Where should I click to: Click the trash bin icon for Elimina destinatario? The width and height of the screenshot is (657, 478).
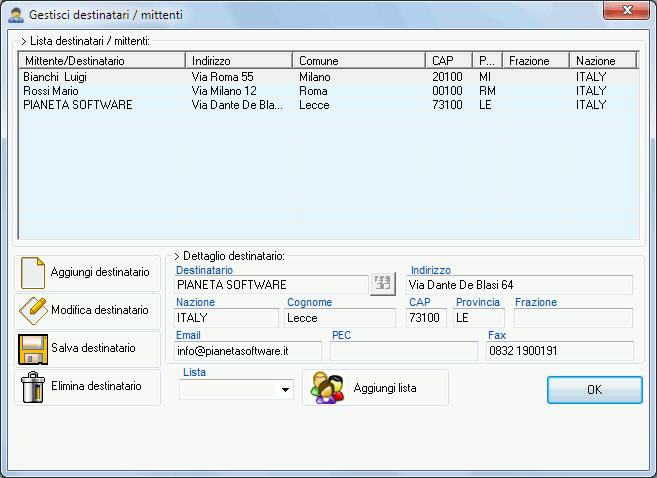[33, 387]
